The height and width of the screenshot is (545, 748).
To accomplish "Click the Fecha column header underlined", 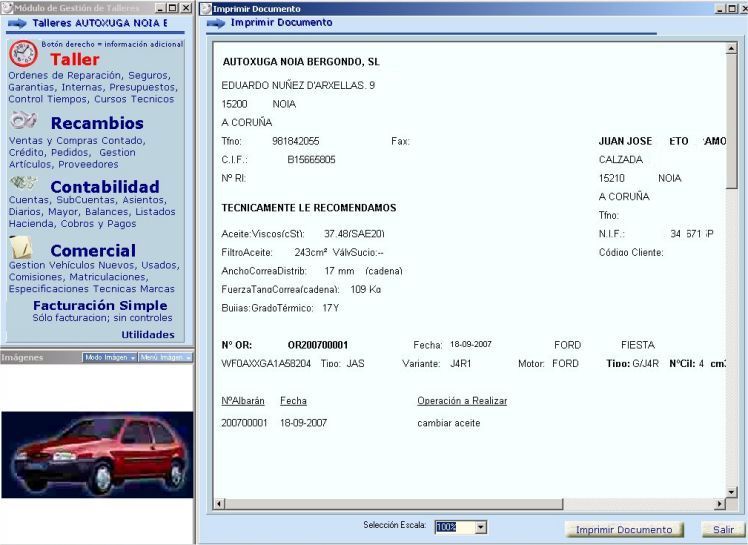I will coord(293,401).
